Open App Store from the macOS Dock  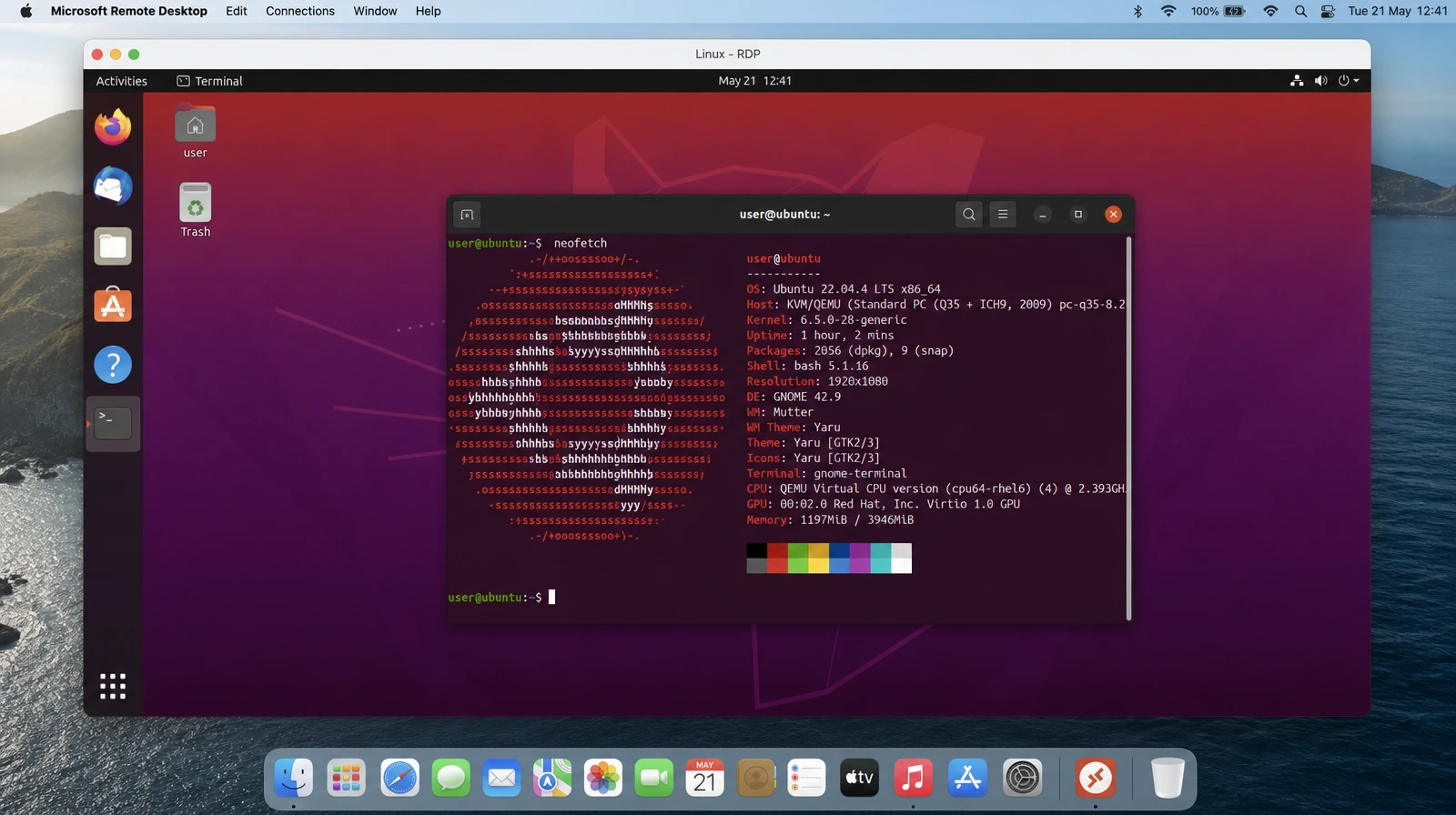(967, 778)
